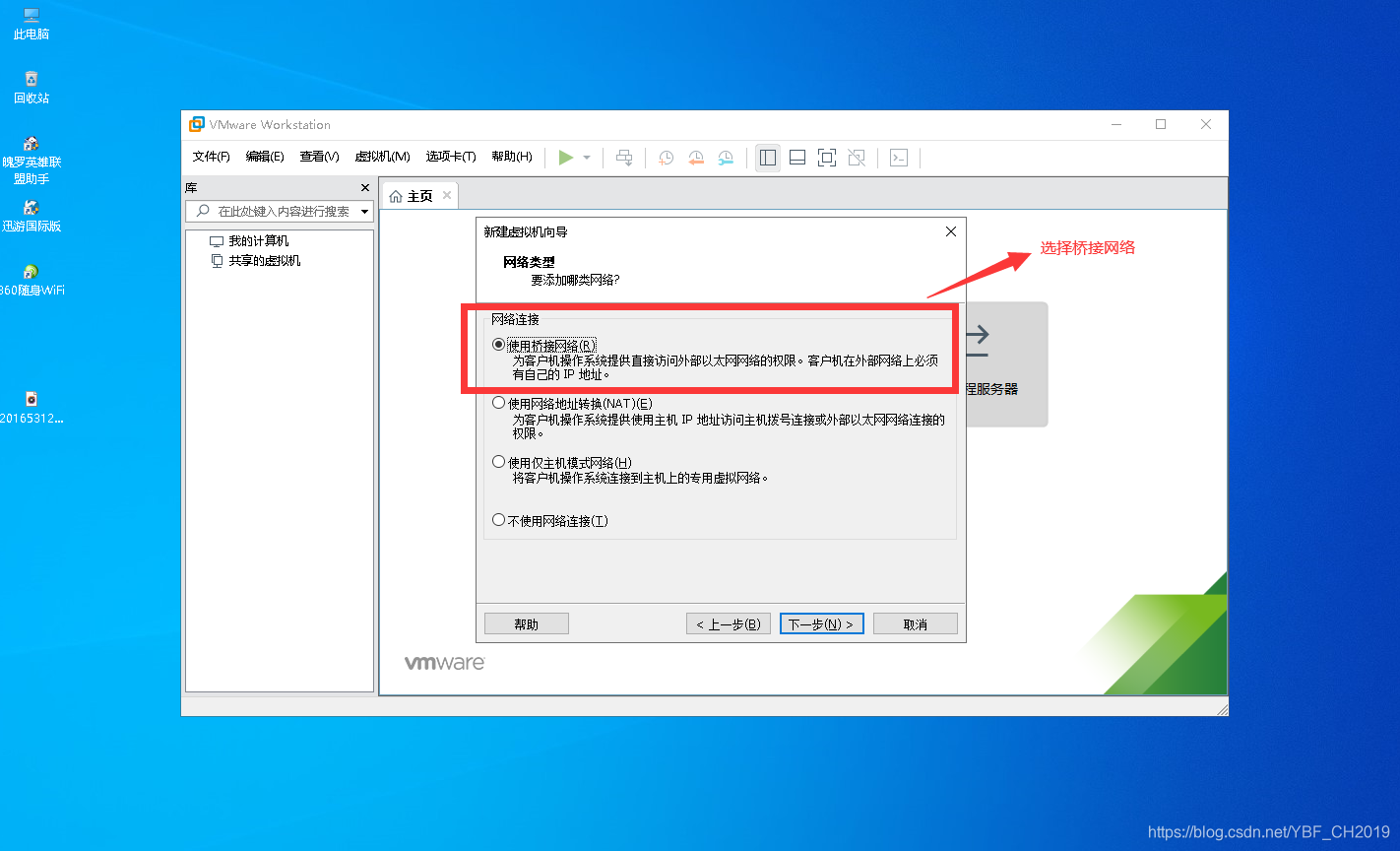Open the 文件(F) menu
The image size is (1400, 851).
coord(211,157)
